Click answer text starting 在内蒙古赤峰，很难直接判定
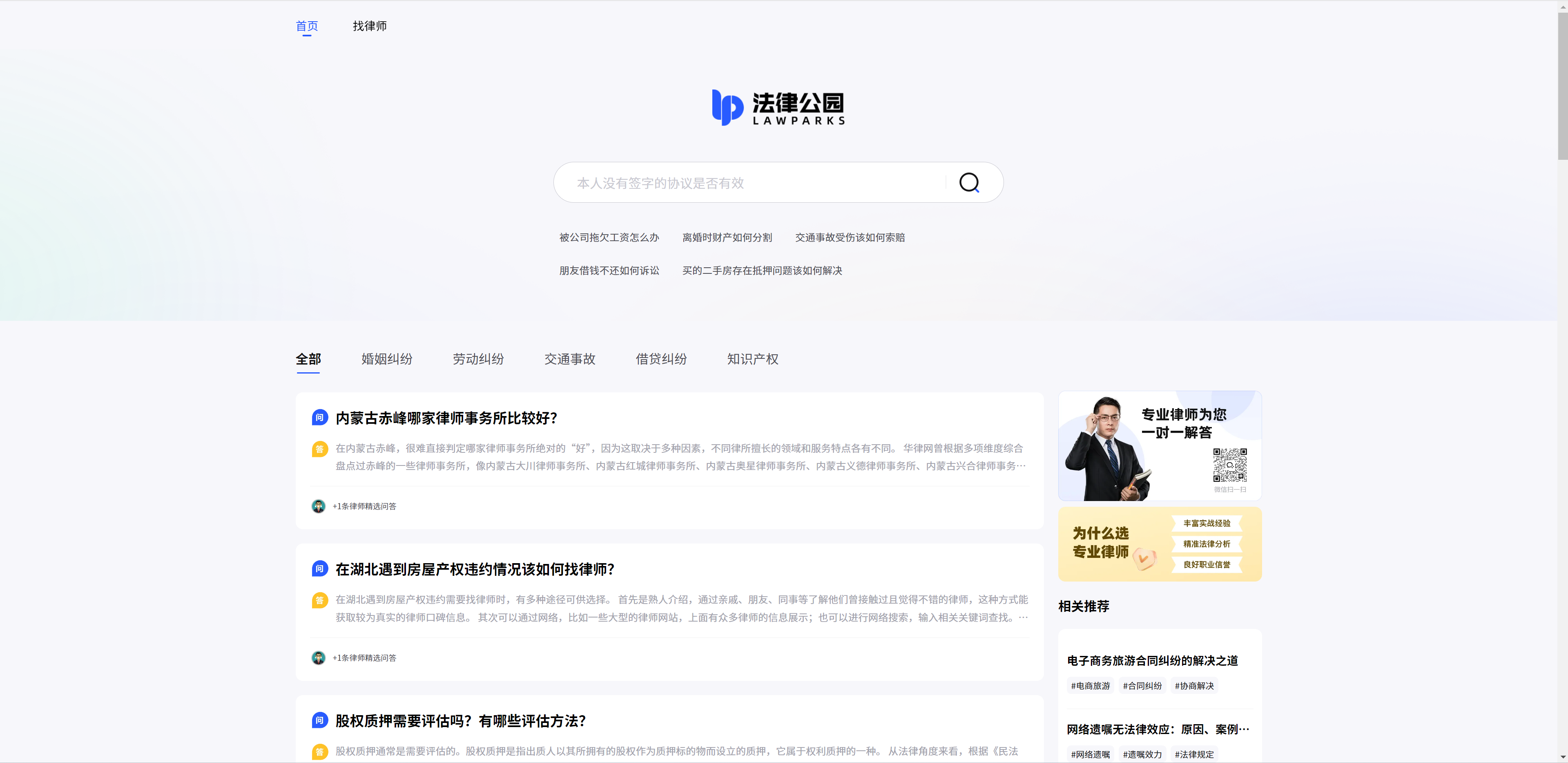Viewport: 1568px width, 763px height. (x=681, y=457)
